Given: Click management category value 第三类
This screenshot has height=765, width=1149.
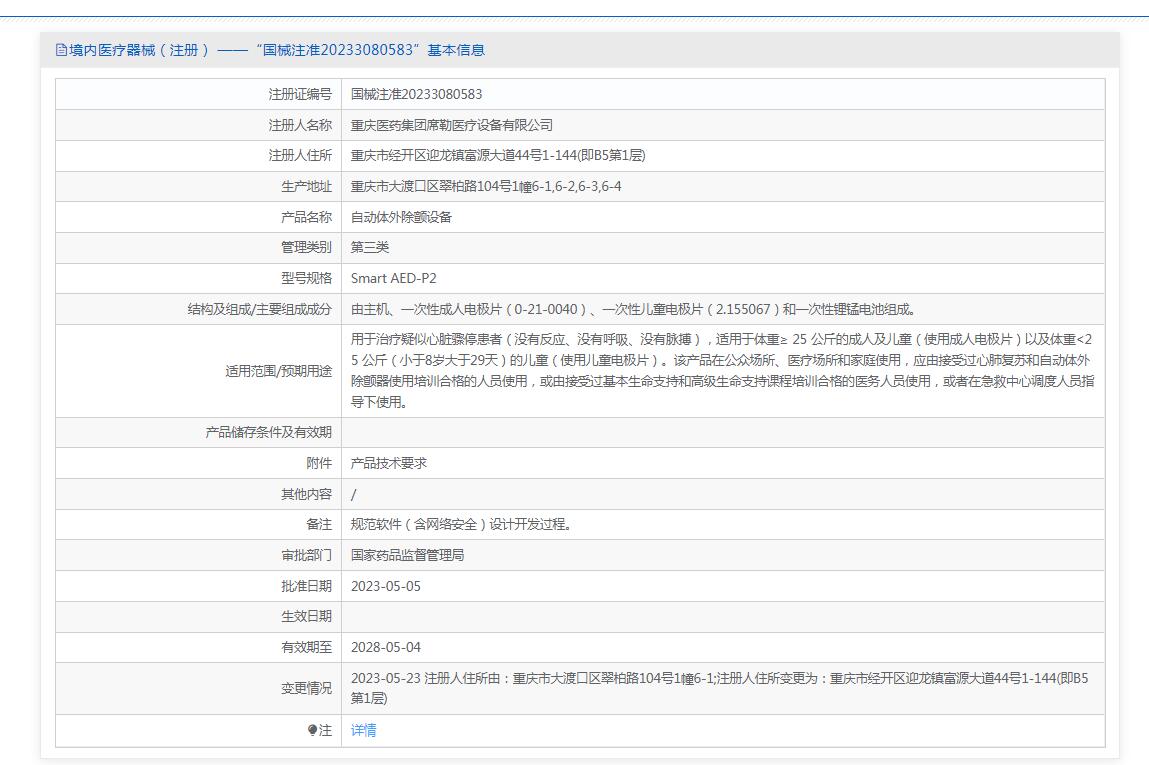Looking at the screenshot, I should point(370,248).
